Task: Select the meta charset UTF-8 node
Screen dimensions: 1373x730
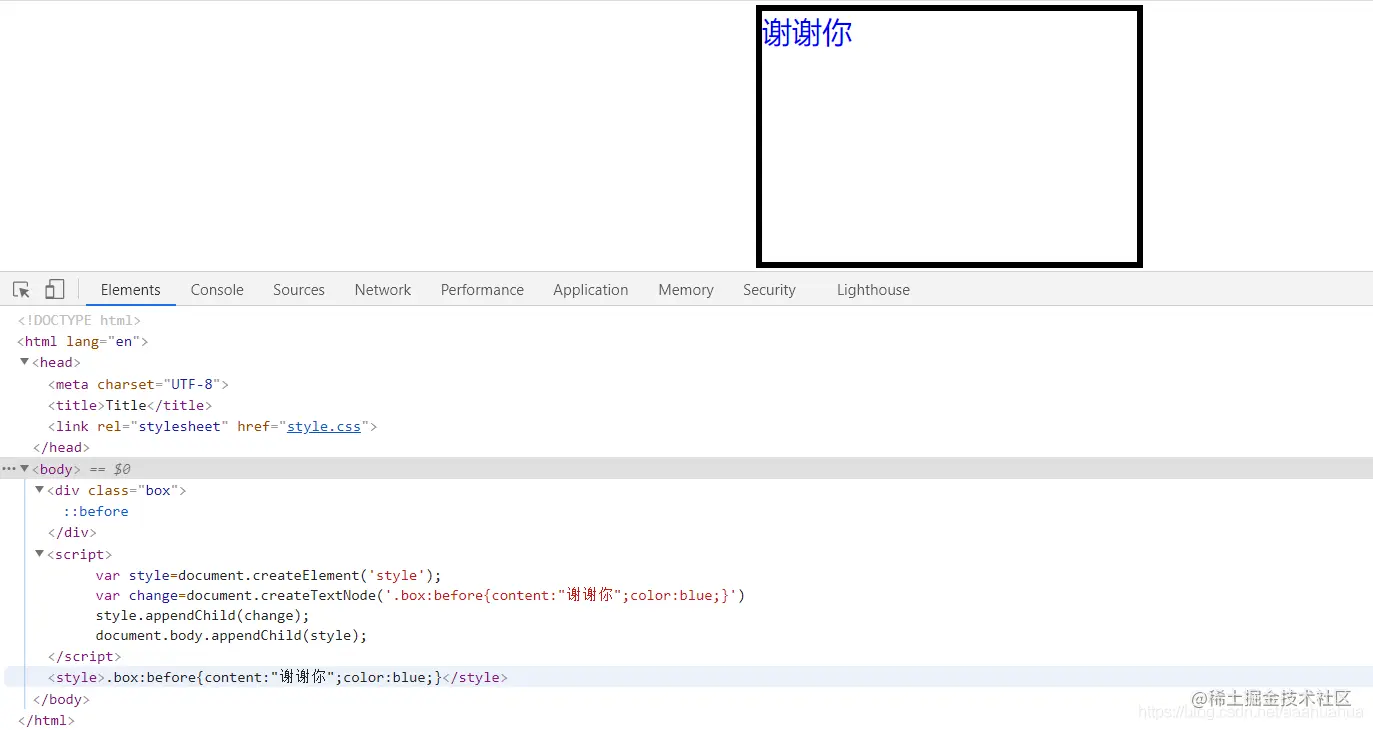Action: pyautogui.click(x=138, y=384)
